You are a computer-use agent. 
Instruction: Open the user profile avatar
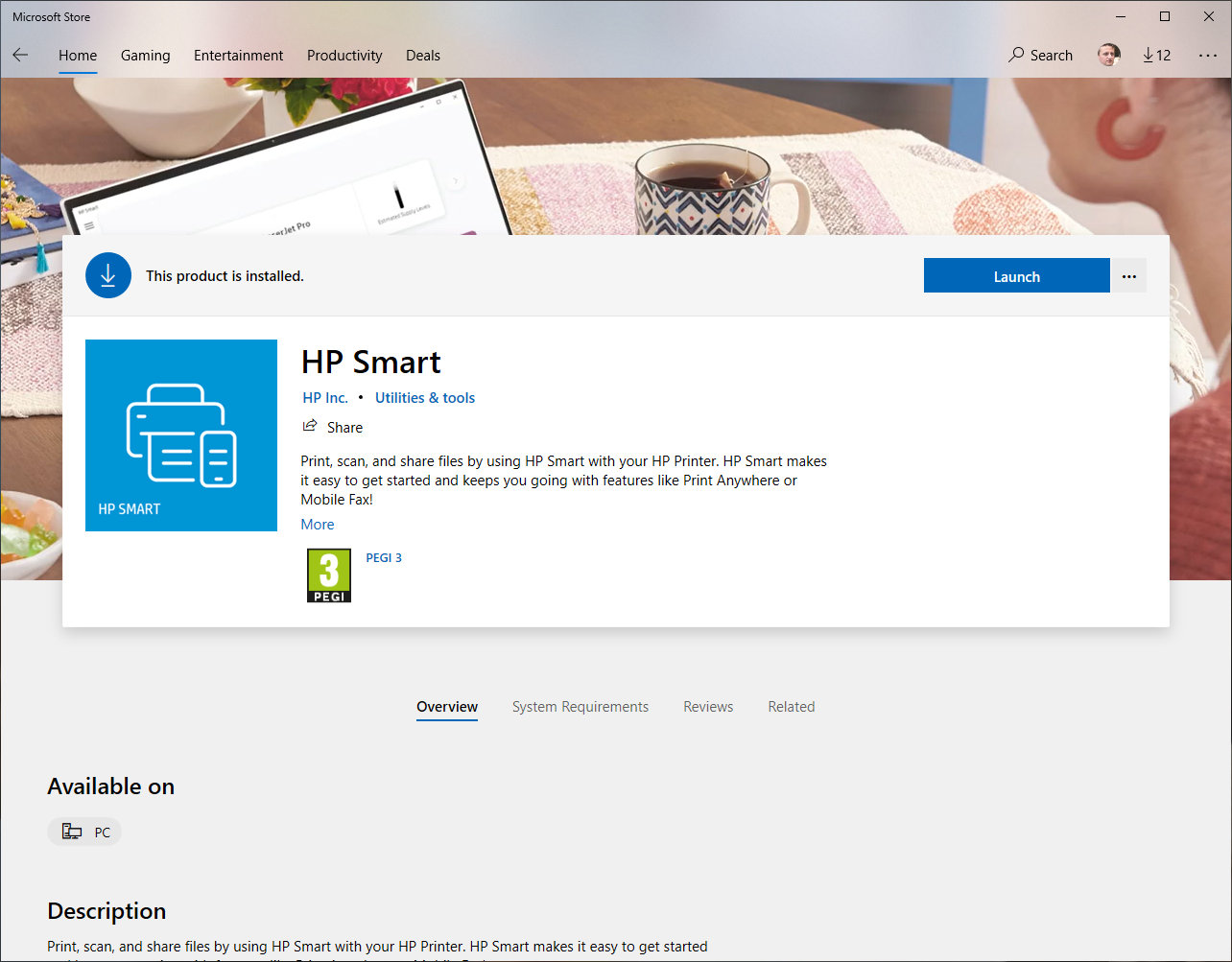1109,56
